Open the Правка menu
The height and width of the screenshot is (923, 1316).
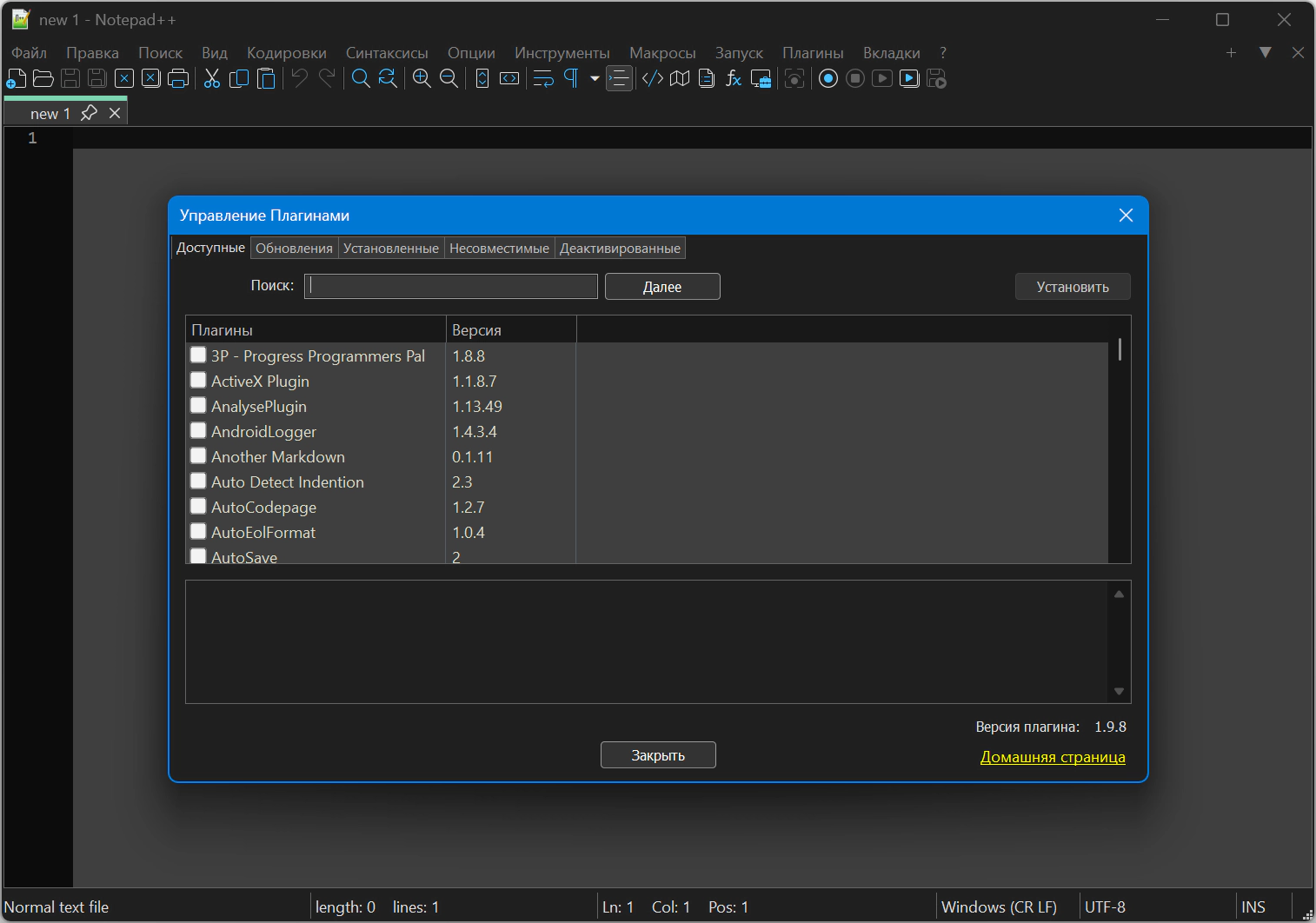point(92,53)
